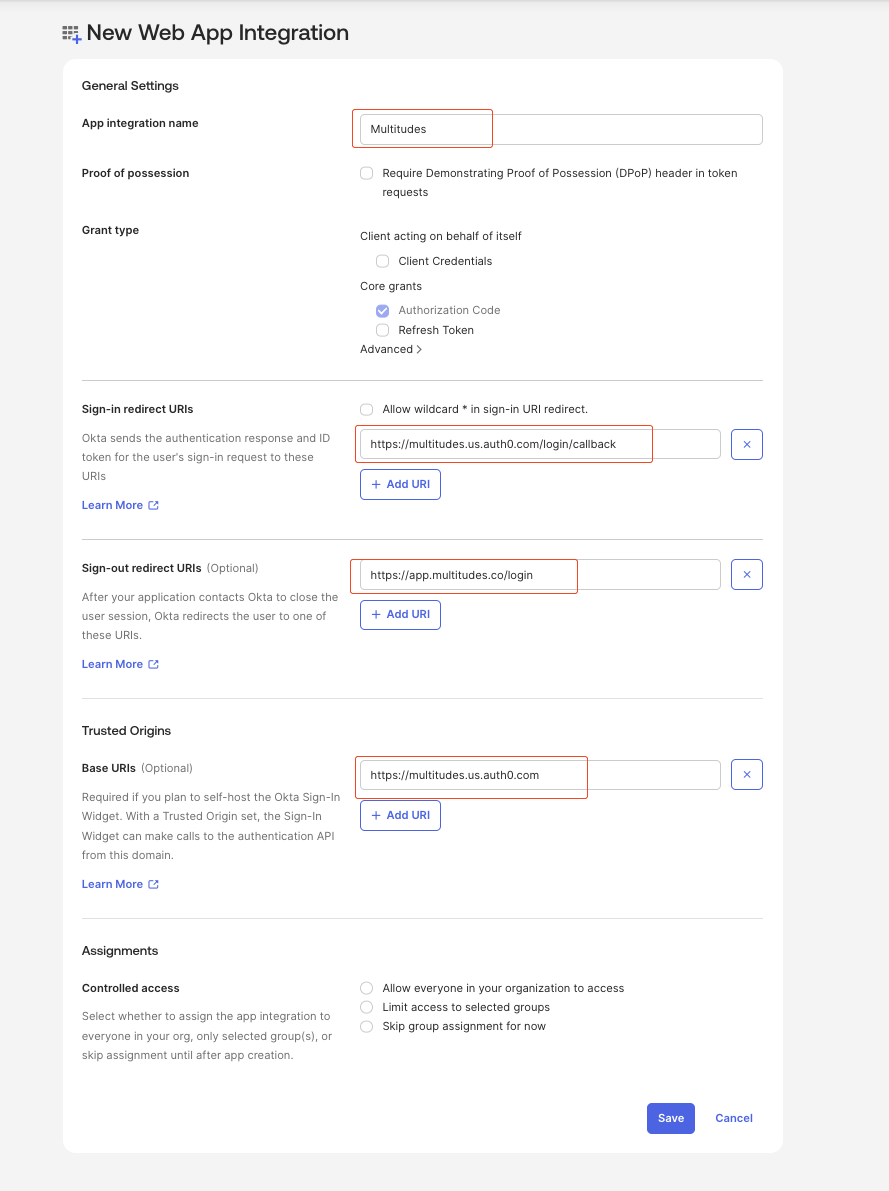The image size is (889, 1191).
Task: Add URI under Sign-out redirect URIs
Action: point(400,614)
